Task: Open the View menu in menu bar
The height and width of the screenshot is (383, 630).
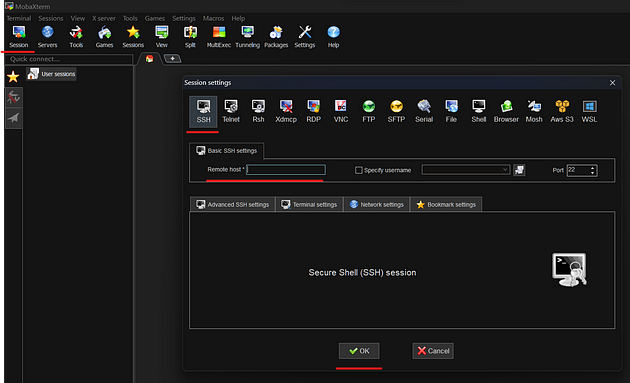Action: pos(78,18)
